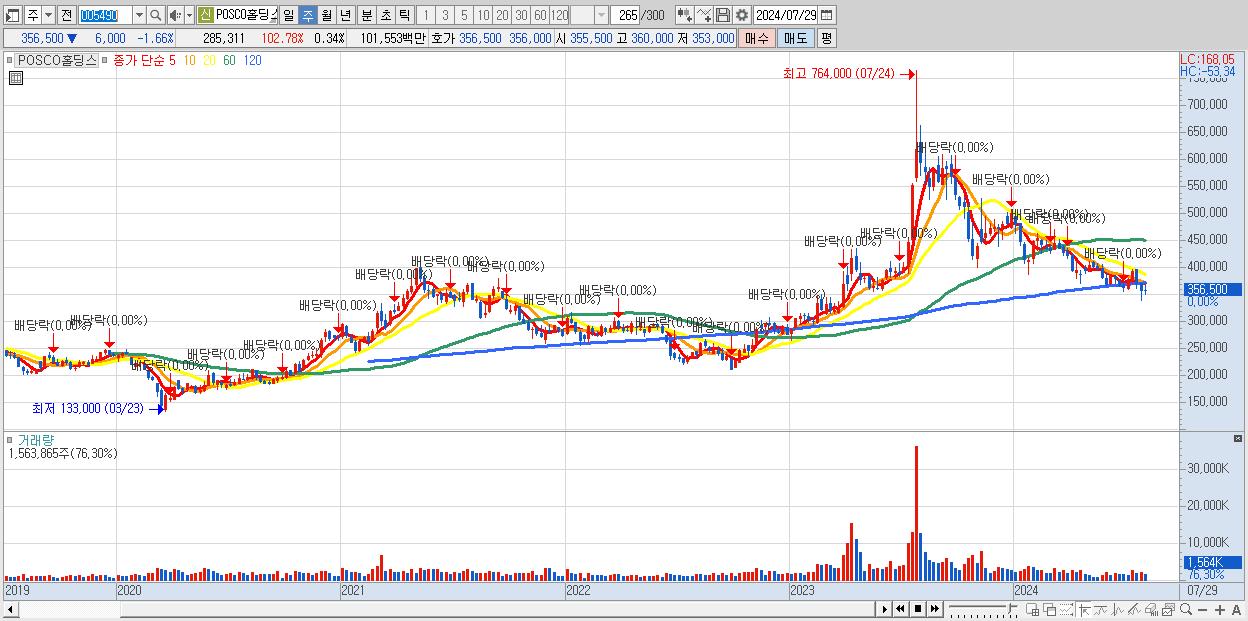Click the A text tool icon

tap(1236, 610)
